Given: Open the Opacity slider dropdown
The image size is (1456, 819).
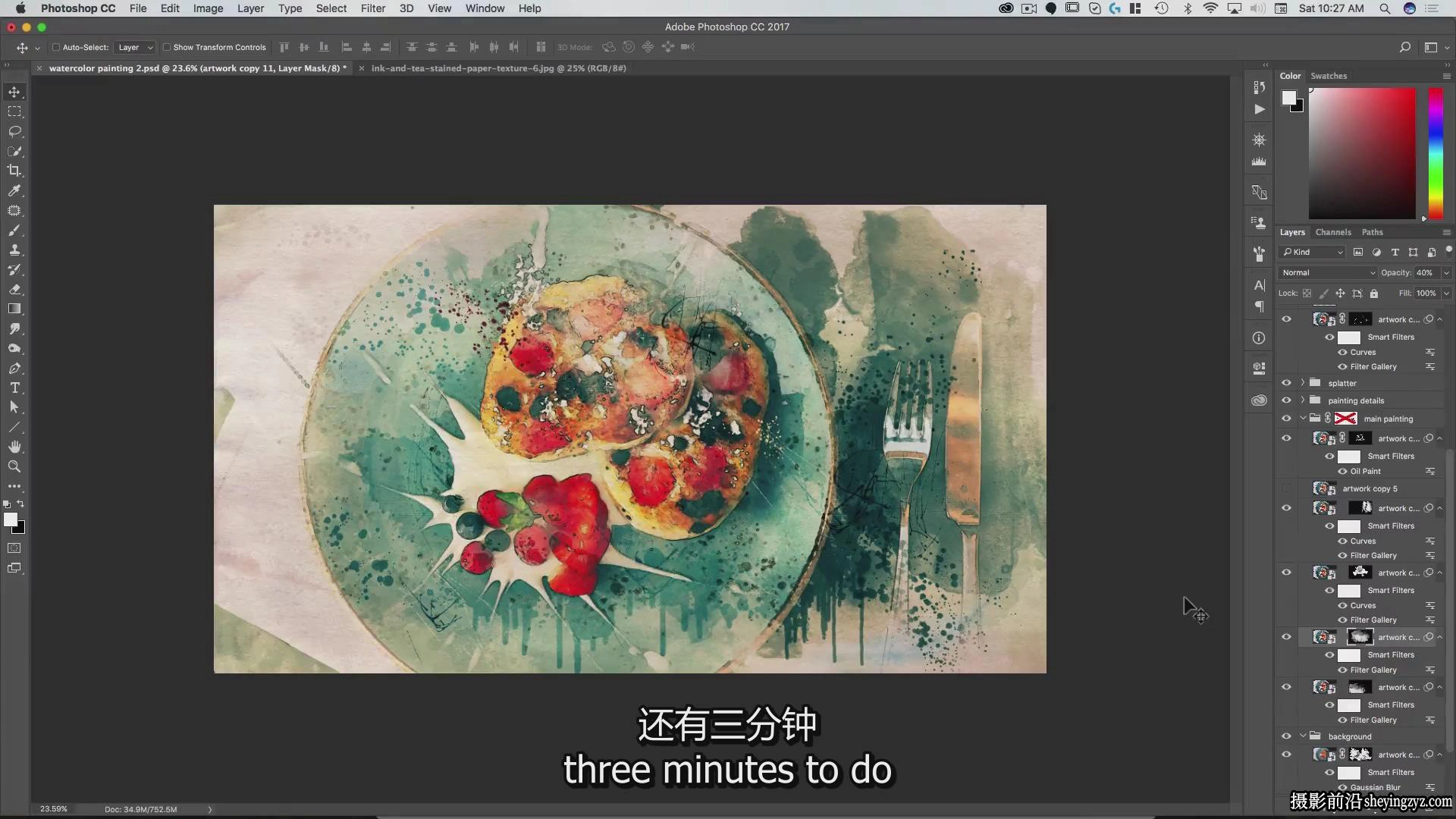Looking at the screenshot, I should pyautogui.click(x=1446, y=273).
